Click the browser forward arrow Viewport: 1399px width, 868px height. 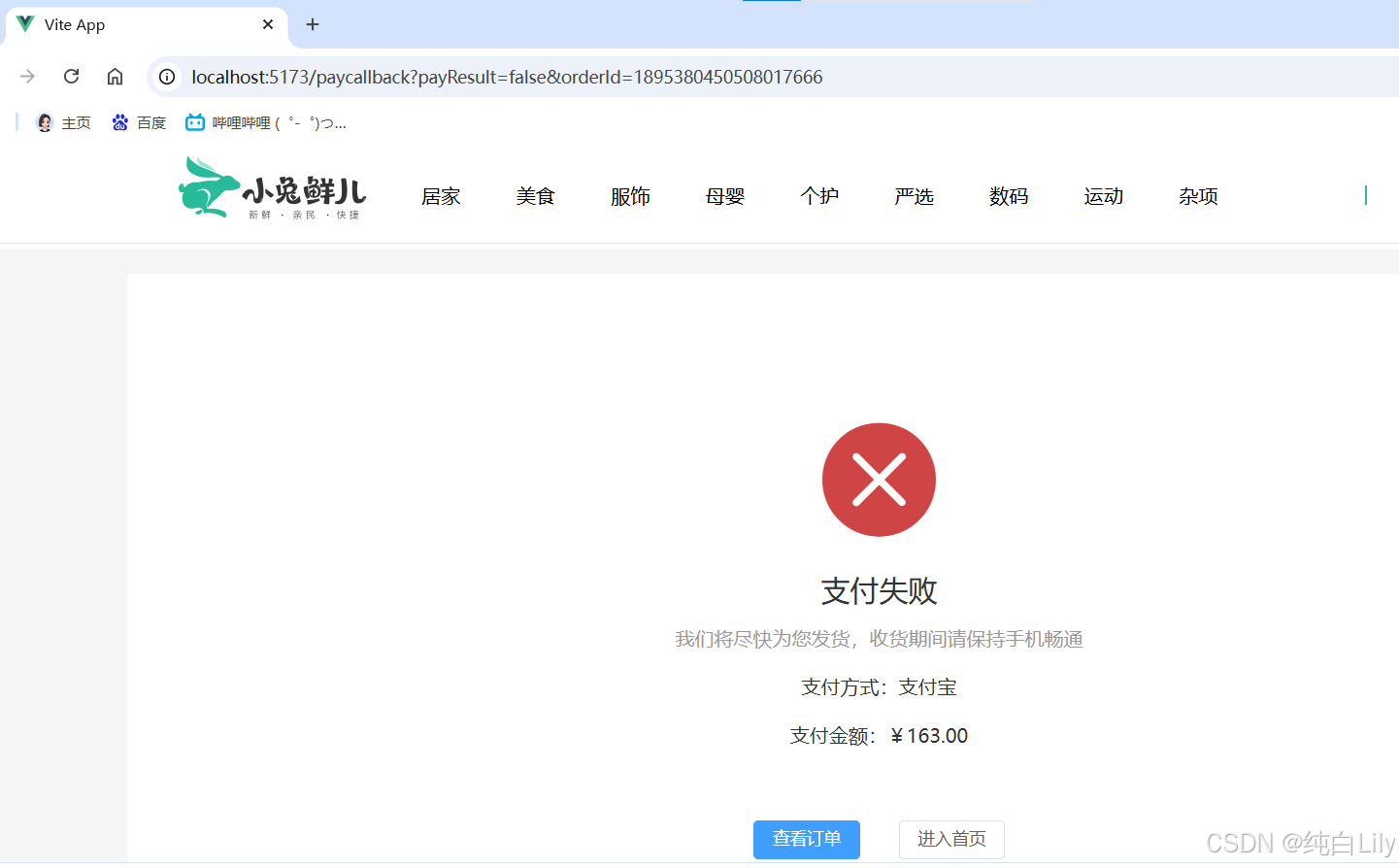point(27,76)
